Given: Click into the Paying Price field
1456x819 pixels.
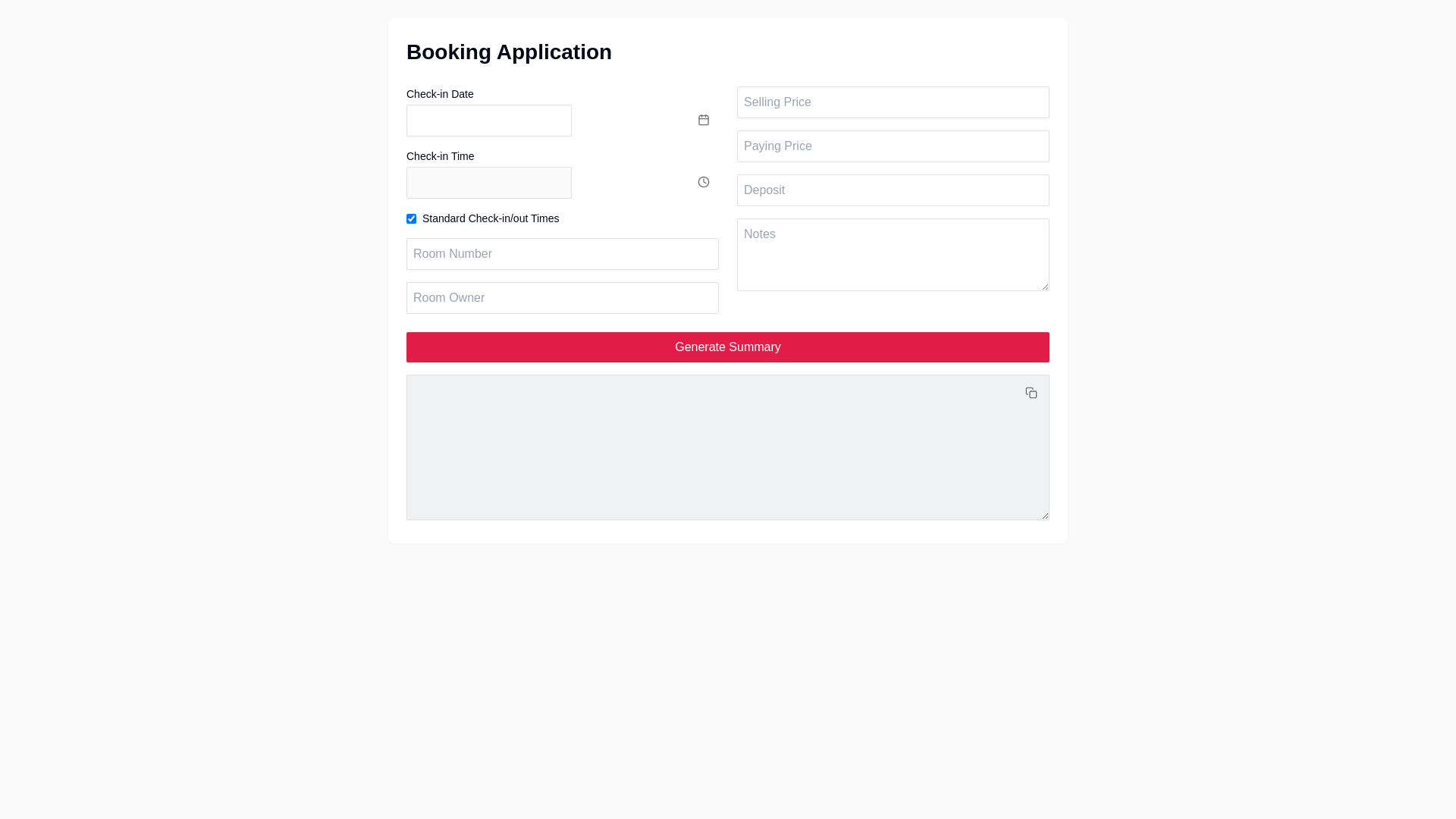Looking at the screenshot, I should (x=893, y=146).
